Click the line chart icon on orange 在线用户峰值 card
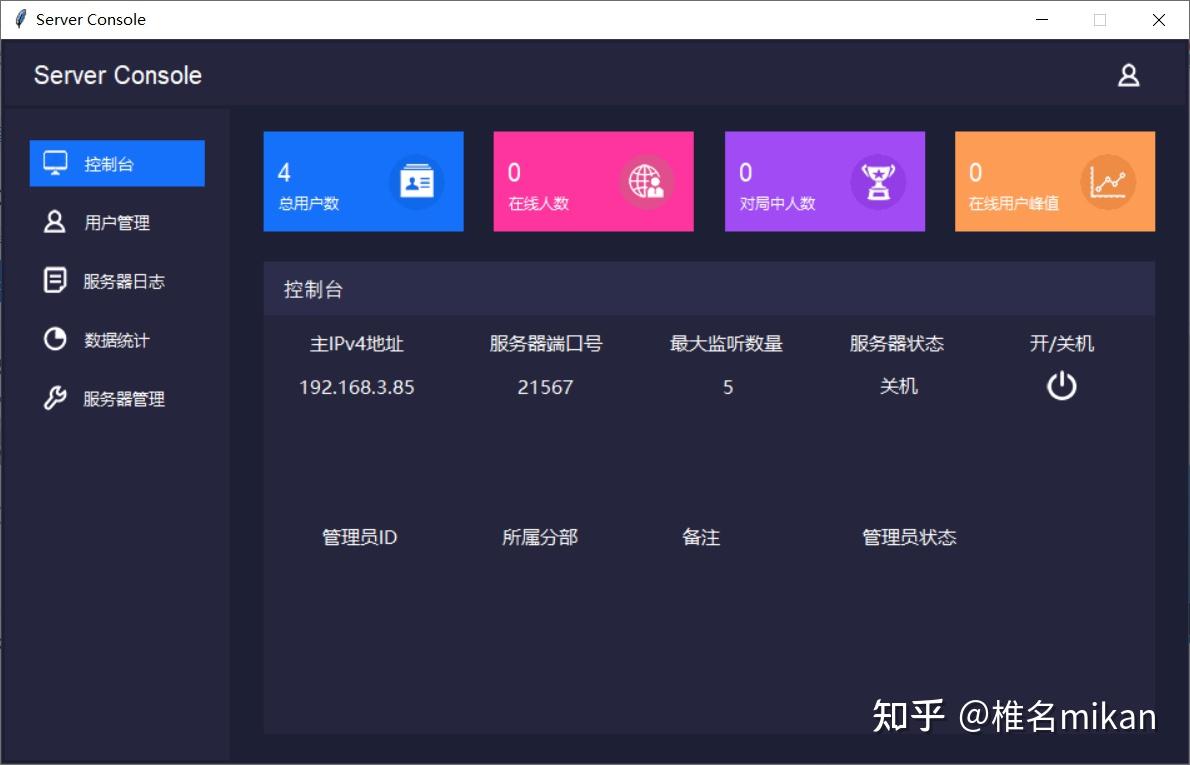 pos(1110,181)
